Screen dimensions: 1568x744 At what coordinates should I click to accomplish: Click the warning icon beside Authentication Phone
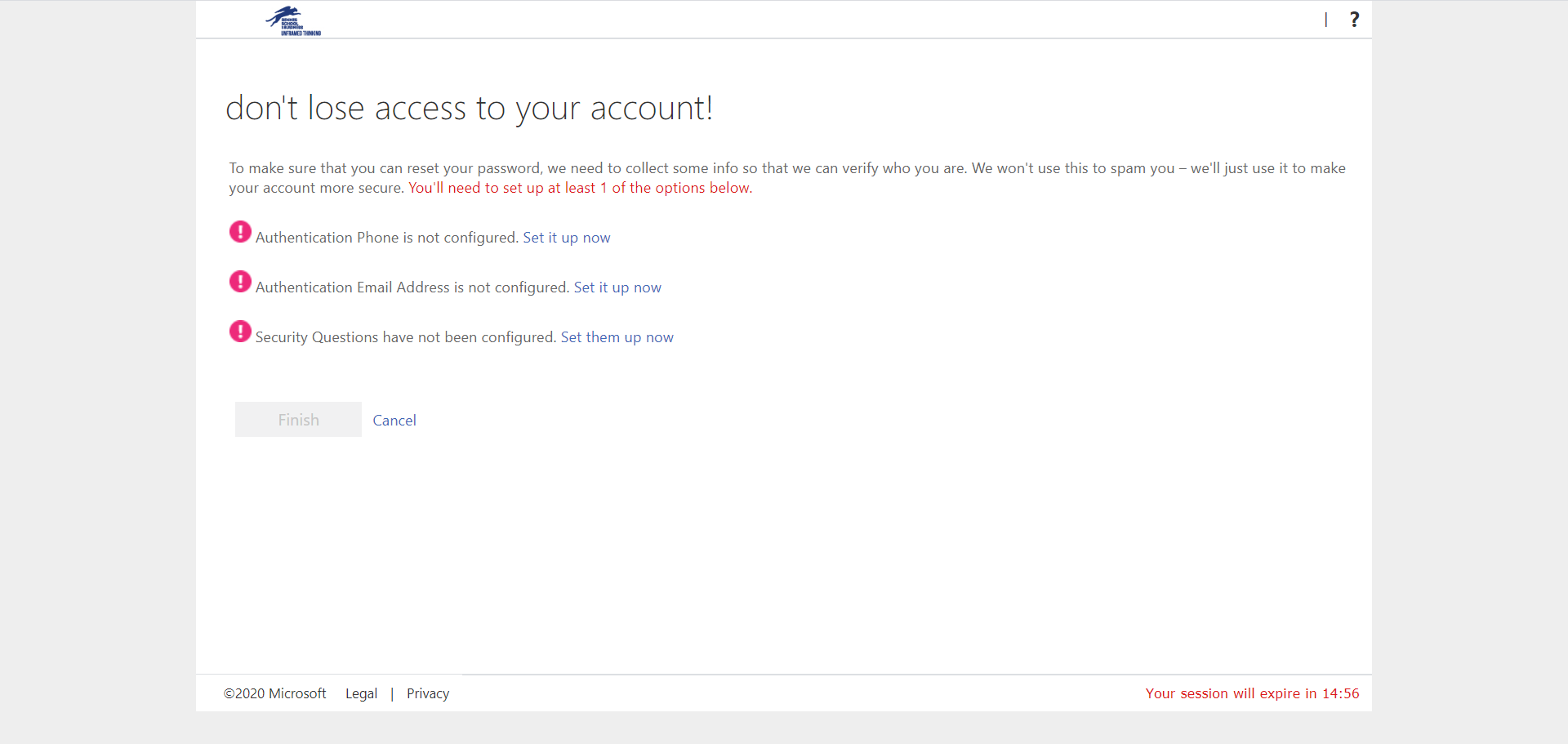pos(240,232)
